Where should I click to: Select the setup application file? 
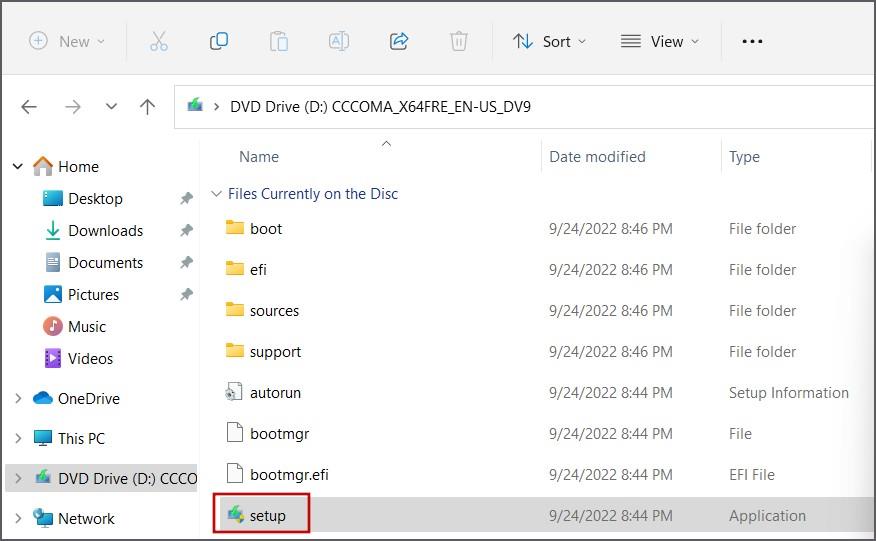tap(268, 516)
